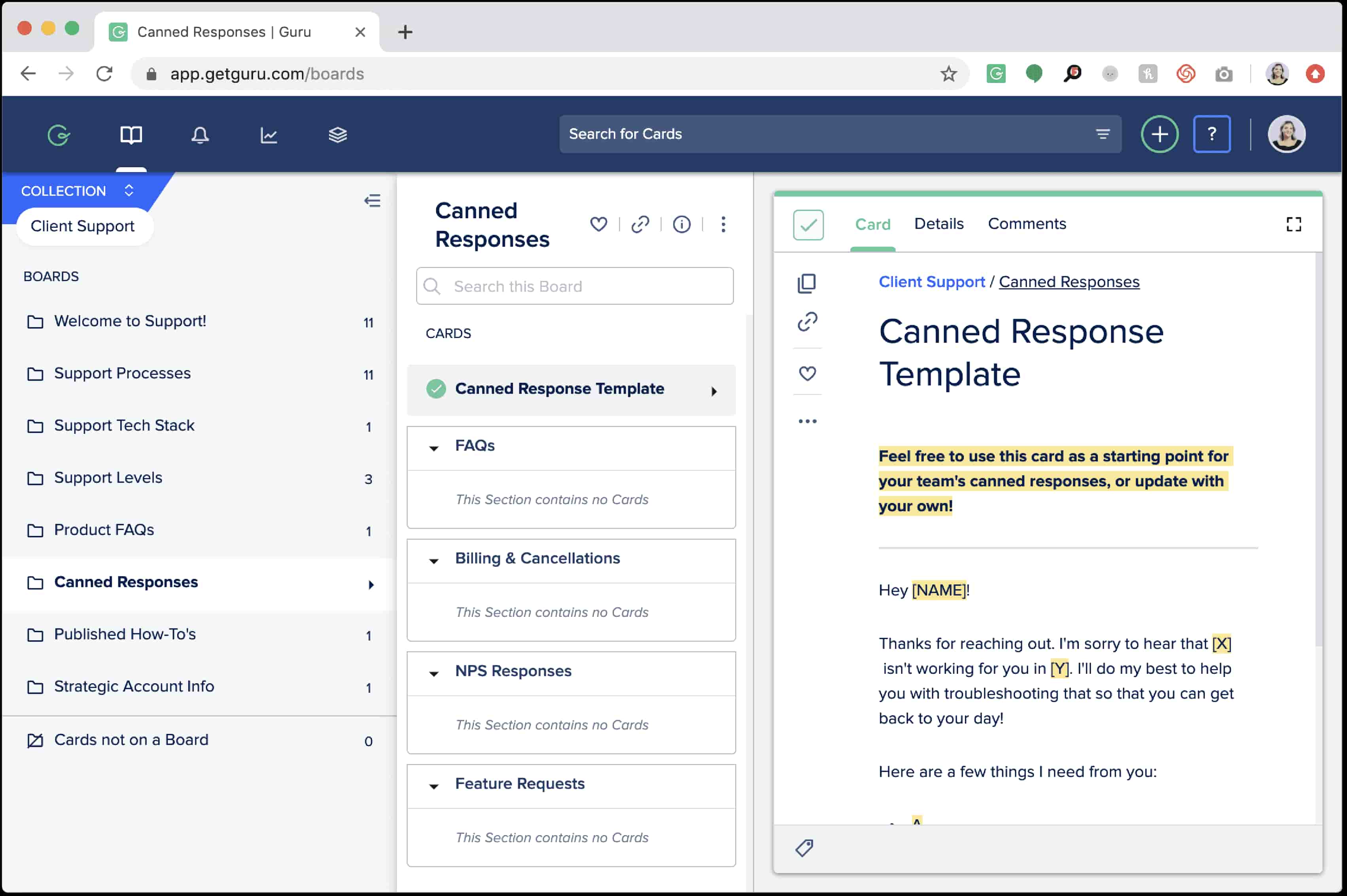Open the Support Levels board
Image resolution: width=1347 pixels, height=896 pixels.
click(x=199, y=478)
